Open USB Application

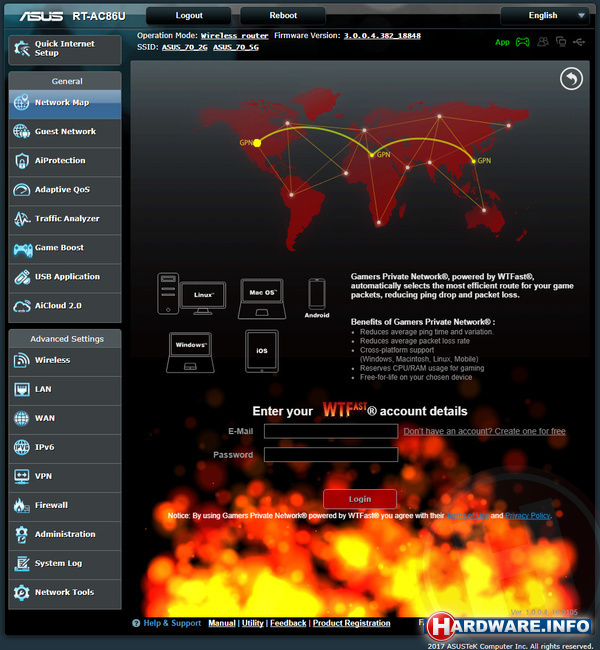pos(65,277)
